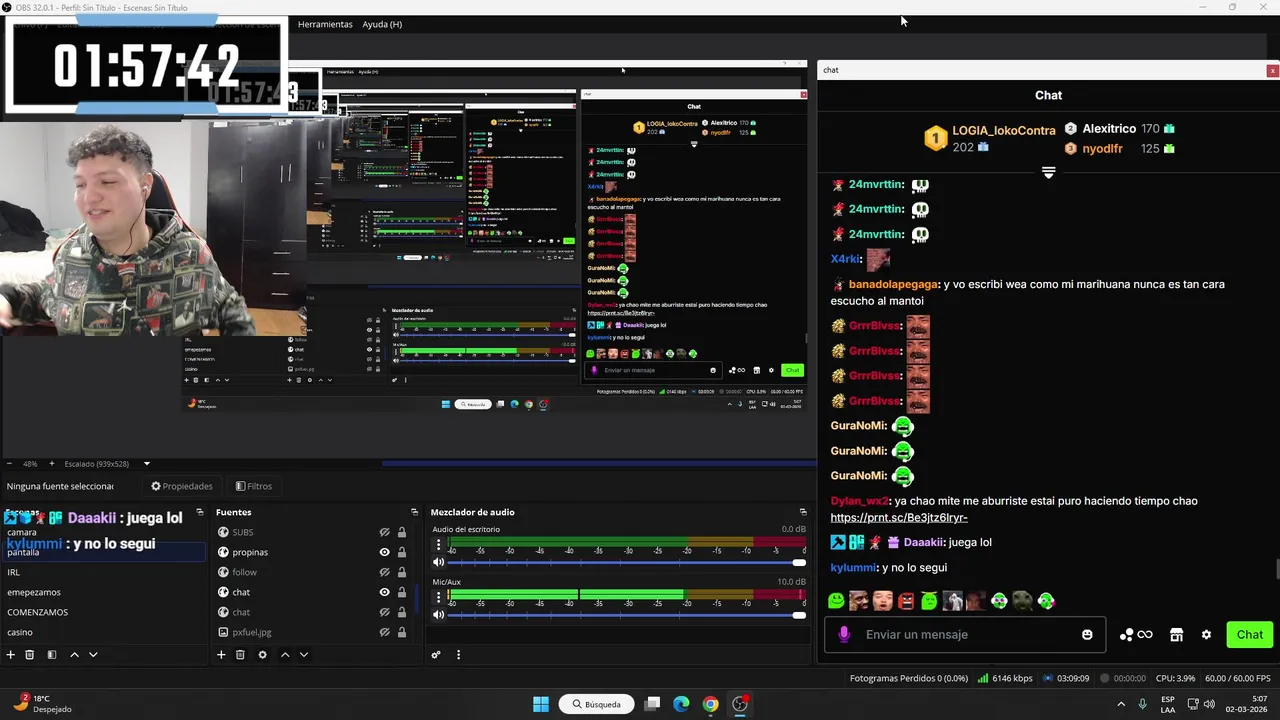
Task: Collapse the chat leaderboard with the chevron
Action: pos(1048,173)
